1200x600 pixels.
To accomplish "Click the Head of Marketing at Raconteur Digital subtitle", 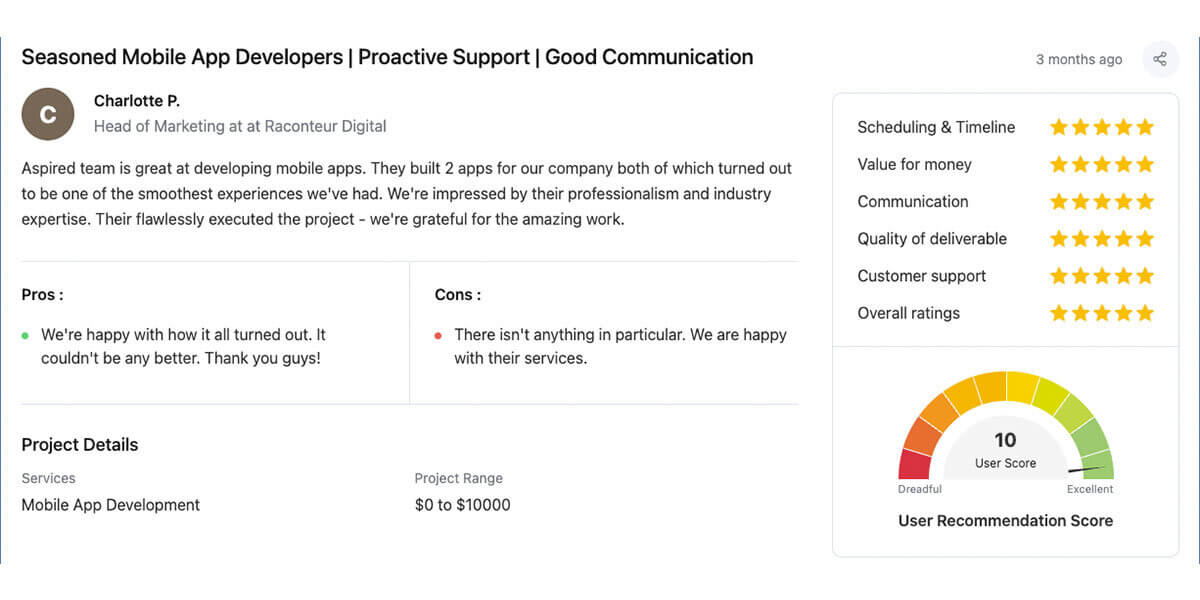I will click(x=240, y=126).
